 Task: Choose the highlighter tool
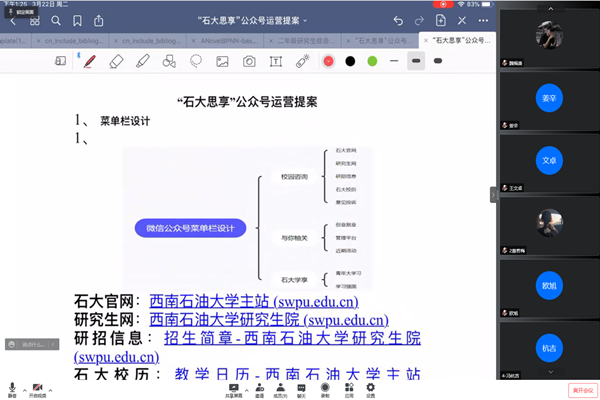tap(142, 61)
